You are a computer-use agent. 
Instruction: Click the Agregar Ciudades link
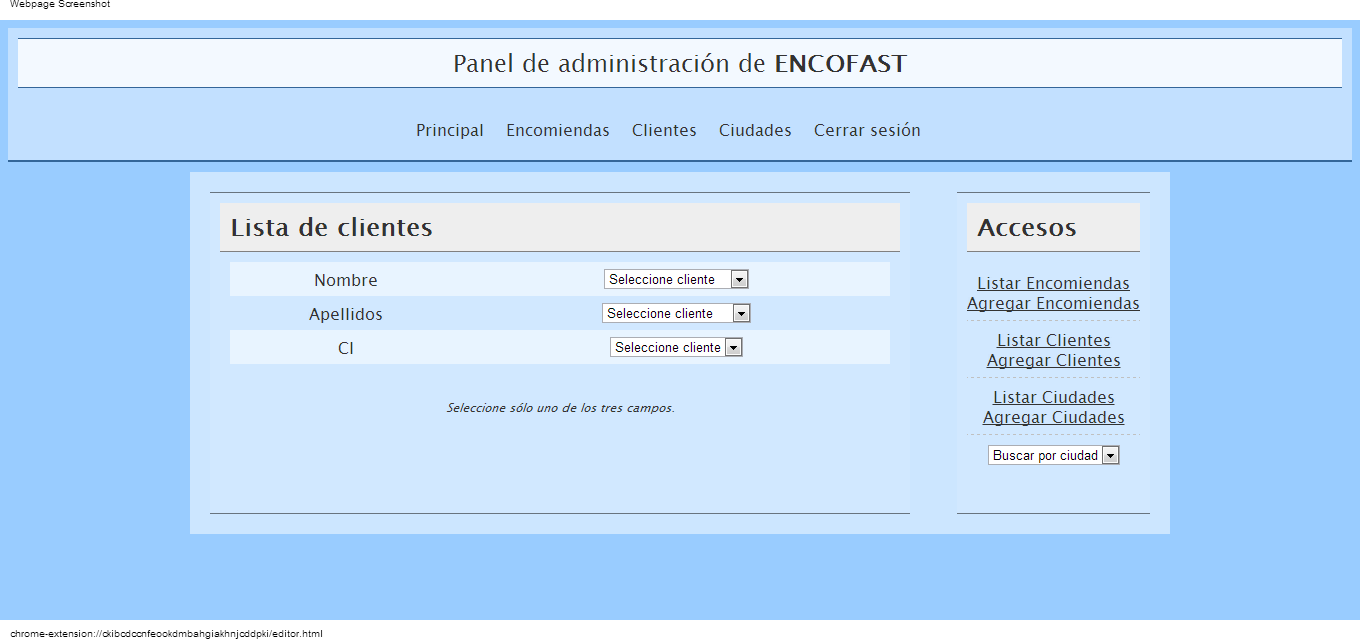1053,417
